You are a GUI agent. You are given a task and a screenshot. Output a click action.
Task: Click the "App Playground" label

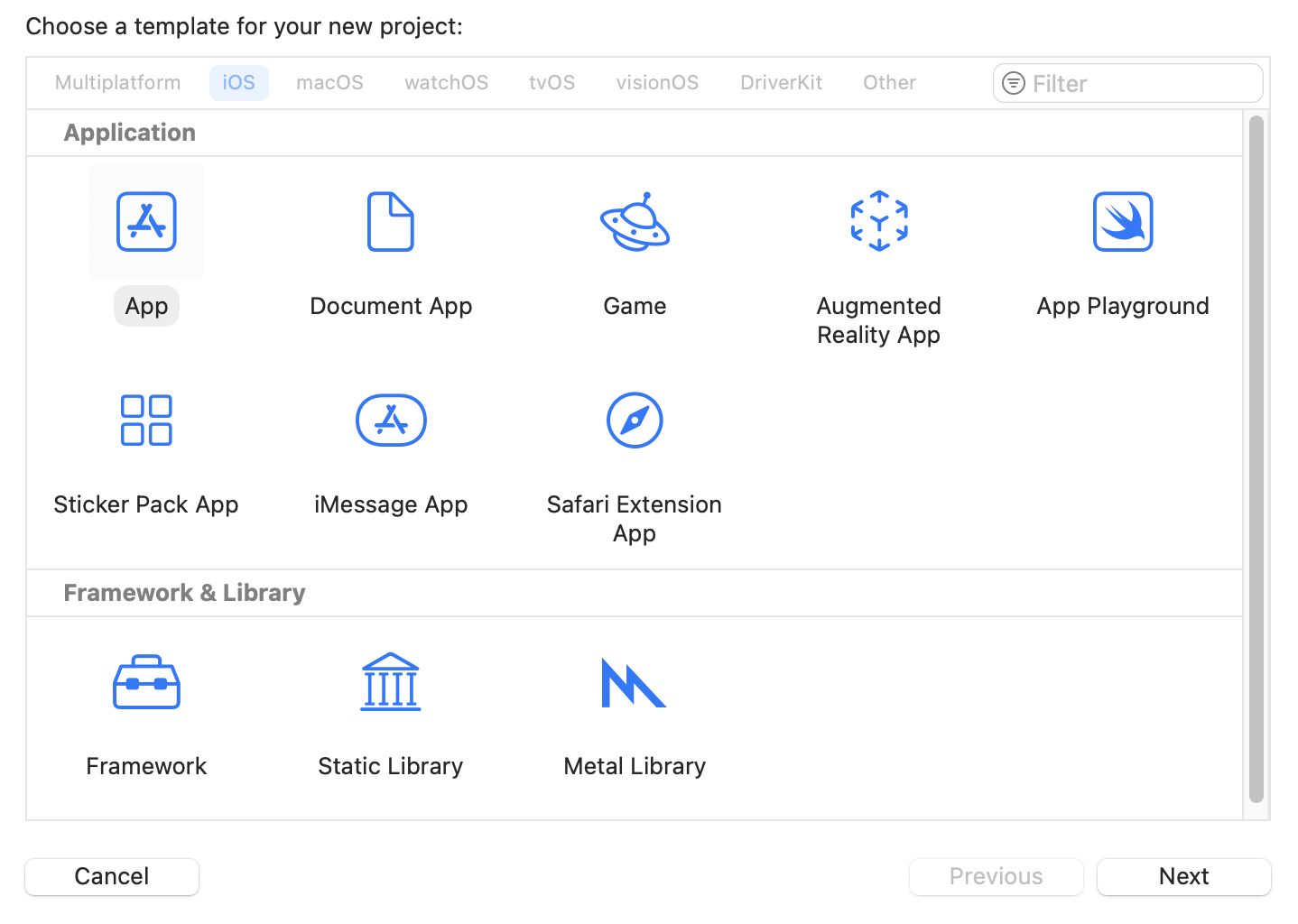[1123, 306]
